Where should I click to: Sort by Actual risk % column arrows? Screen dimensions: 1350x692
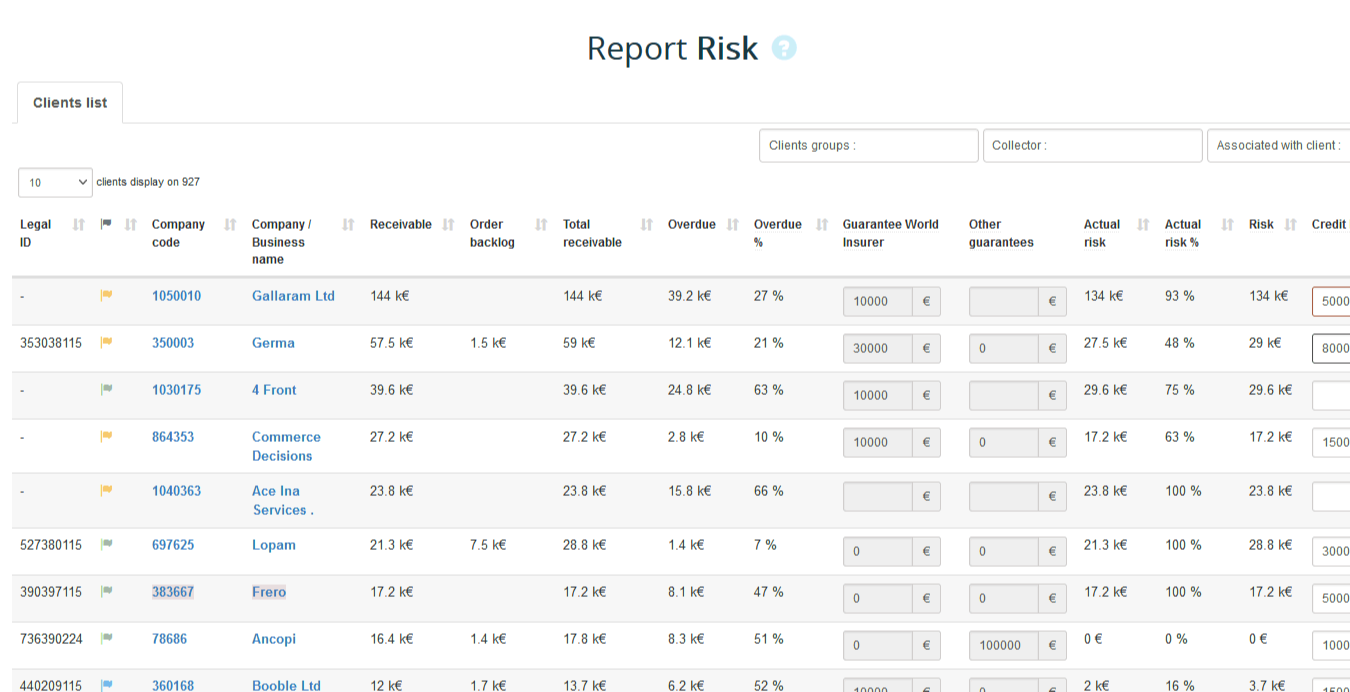[x=1227, y=225]
